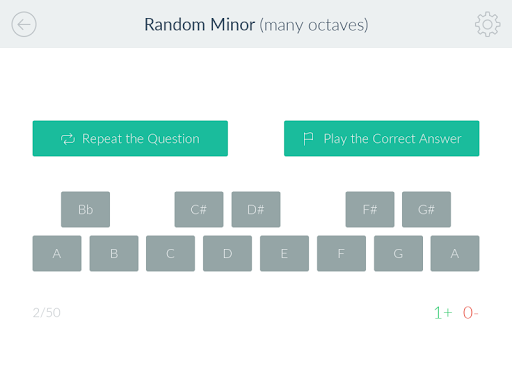Viewport: 512px width, 384px height.
Task: Select the D note key
Action: point(227,253)
